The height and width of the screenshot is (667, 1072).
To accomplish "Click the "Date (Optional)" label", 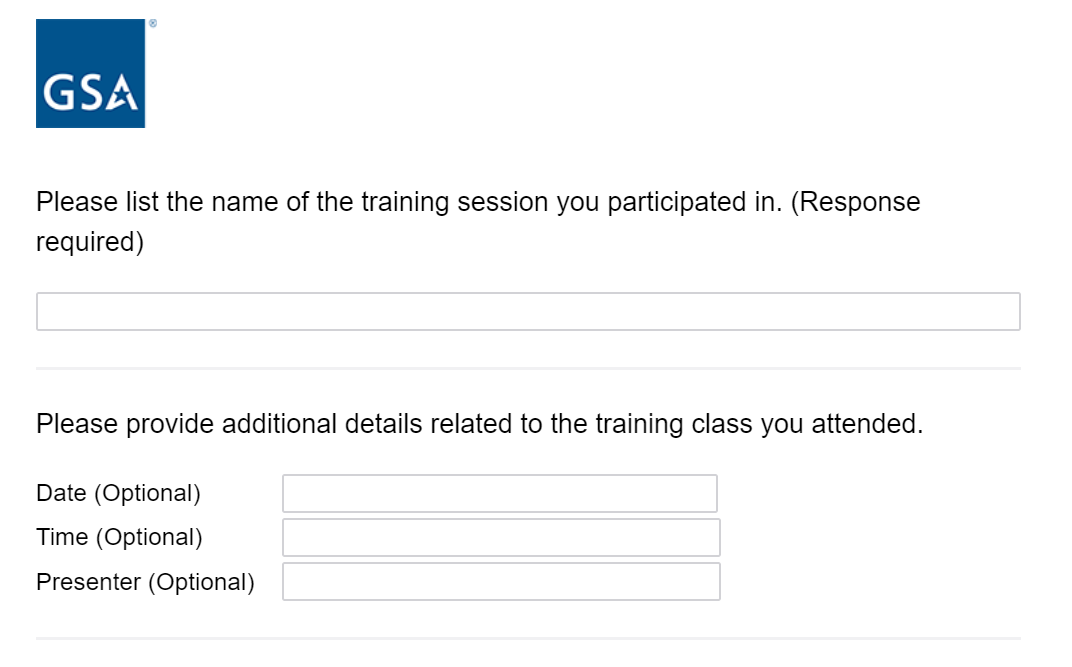I will (118, 493).
